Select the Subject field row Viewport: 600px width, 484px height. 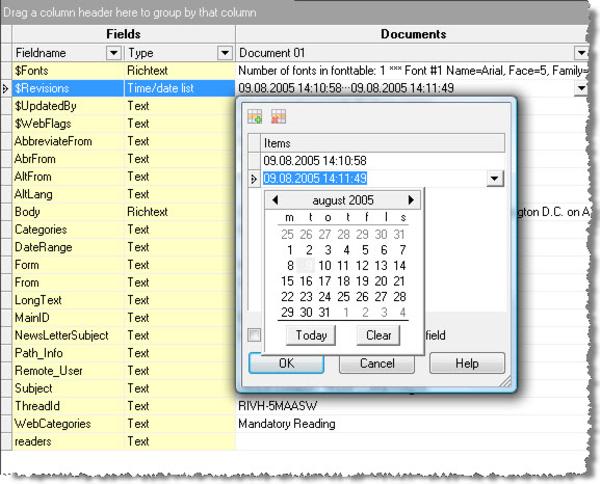(67, 388)
